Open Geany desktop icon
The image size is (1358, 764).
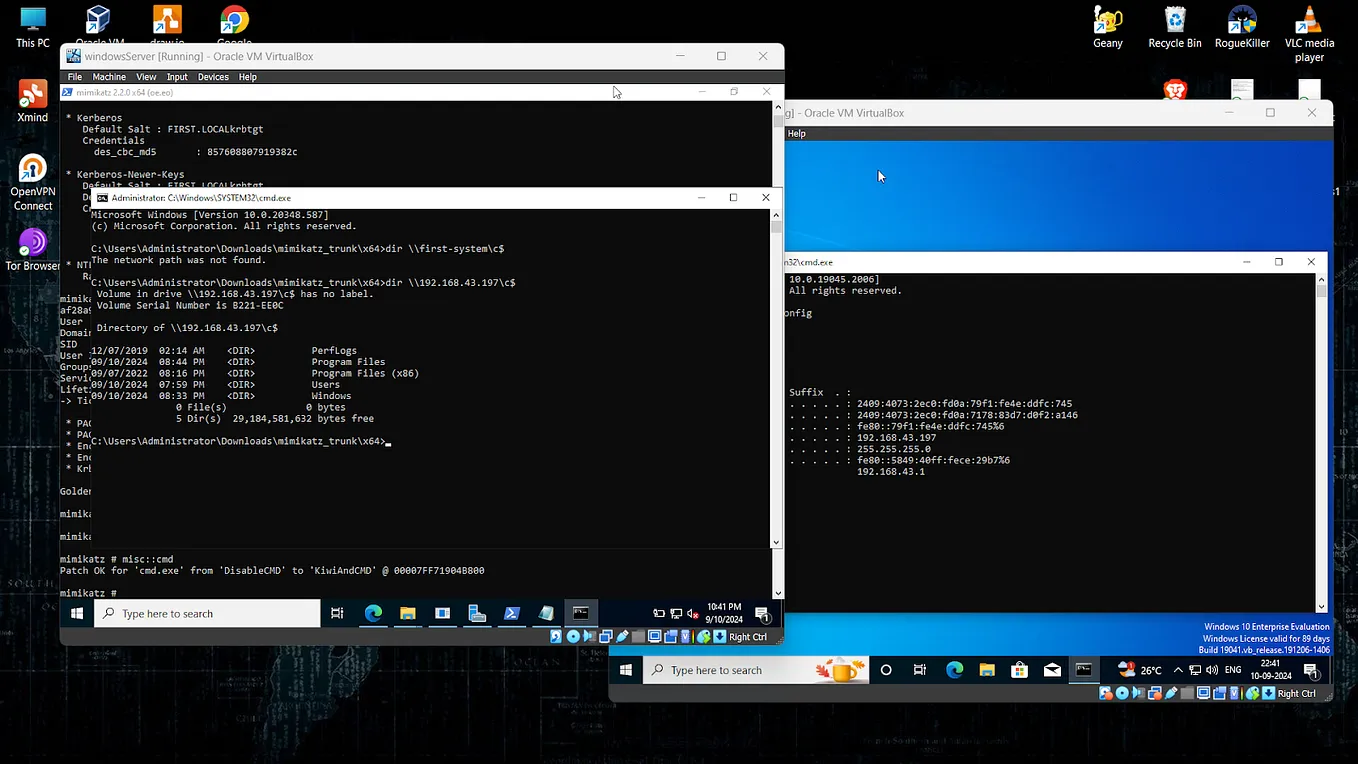pos(1108,27)
